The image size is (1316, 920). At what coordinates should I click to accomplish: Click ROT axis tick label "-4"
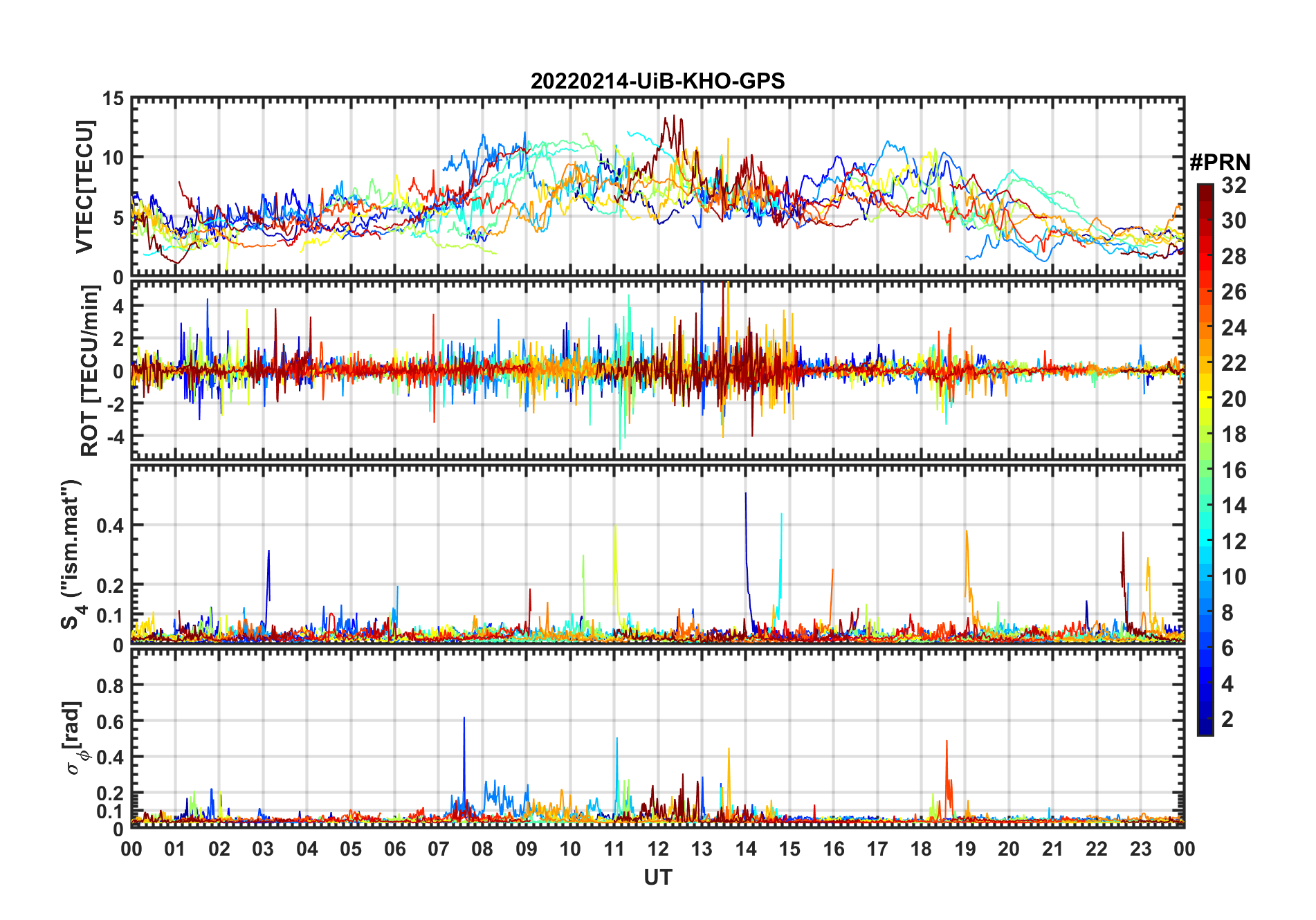[x=115, y=437]
